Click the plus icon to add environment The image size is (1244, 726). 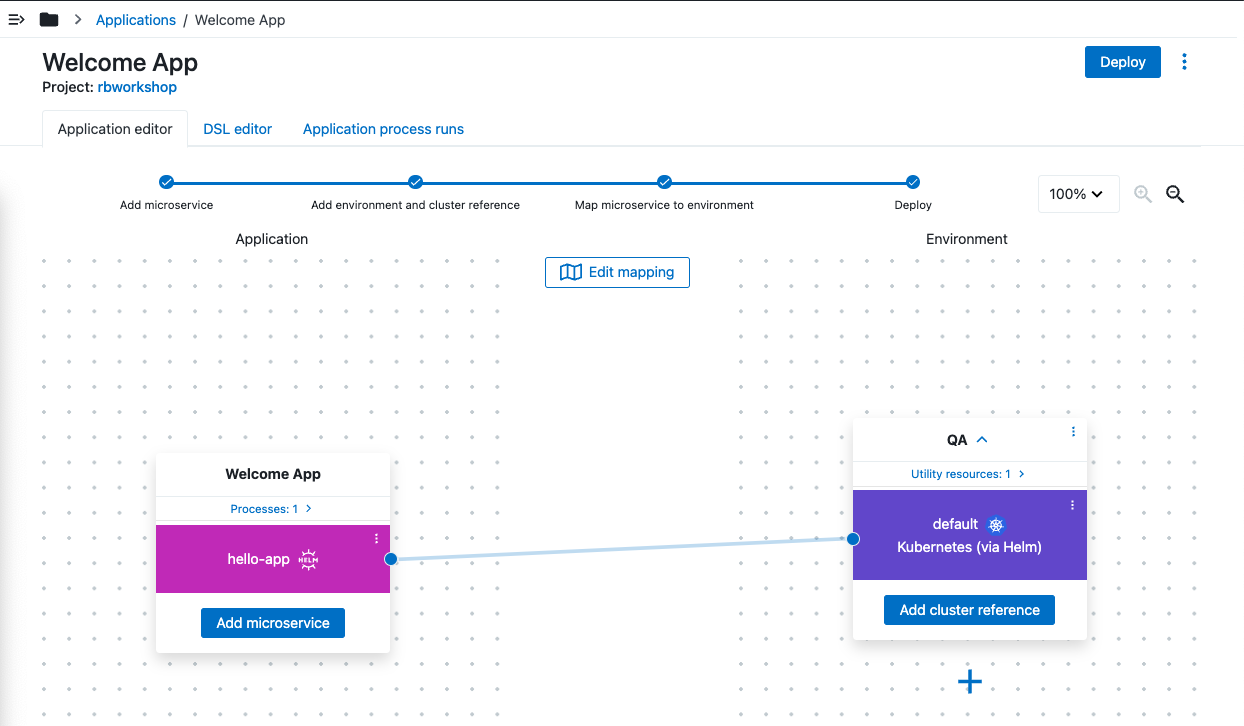[969, 682]
